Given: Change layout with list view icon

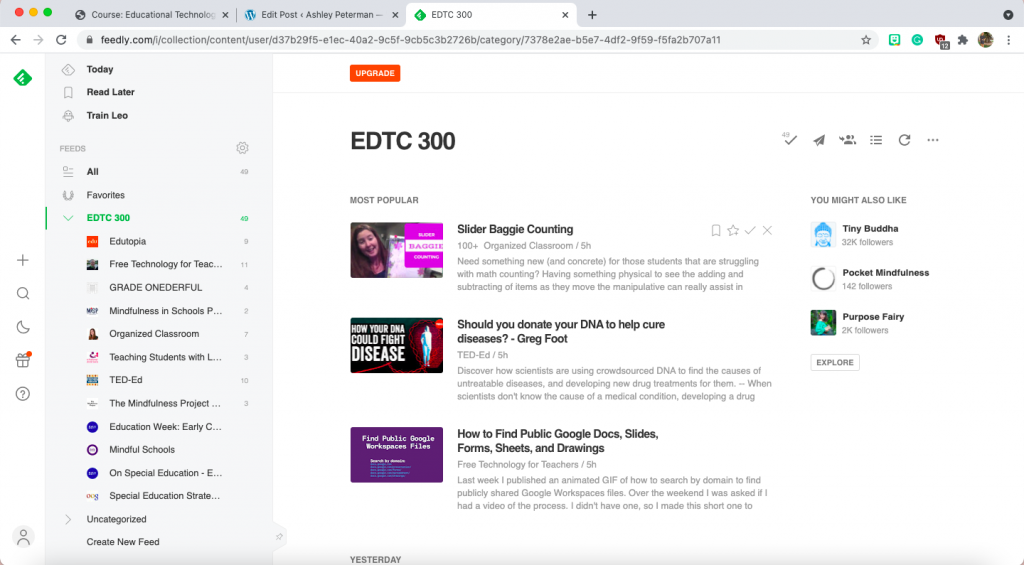Looking at the screenshot, I should point(876,140).
